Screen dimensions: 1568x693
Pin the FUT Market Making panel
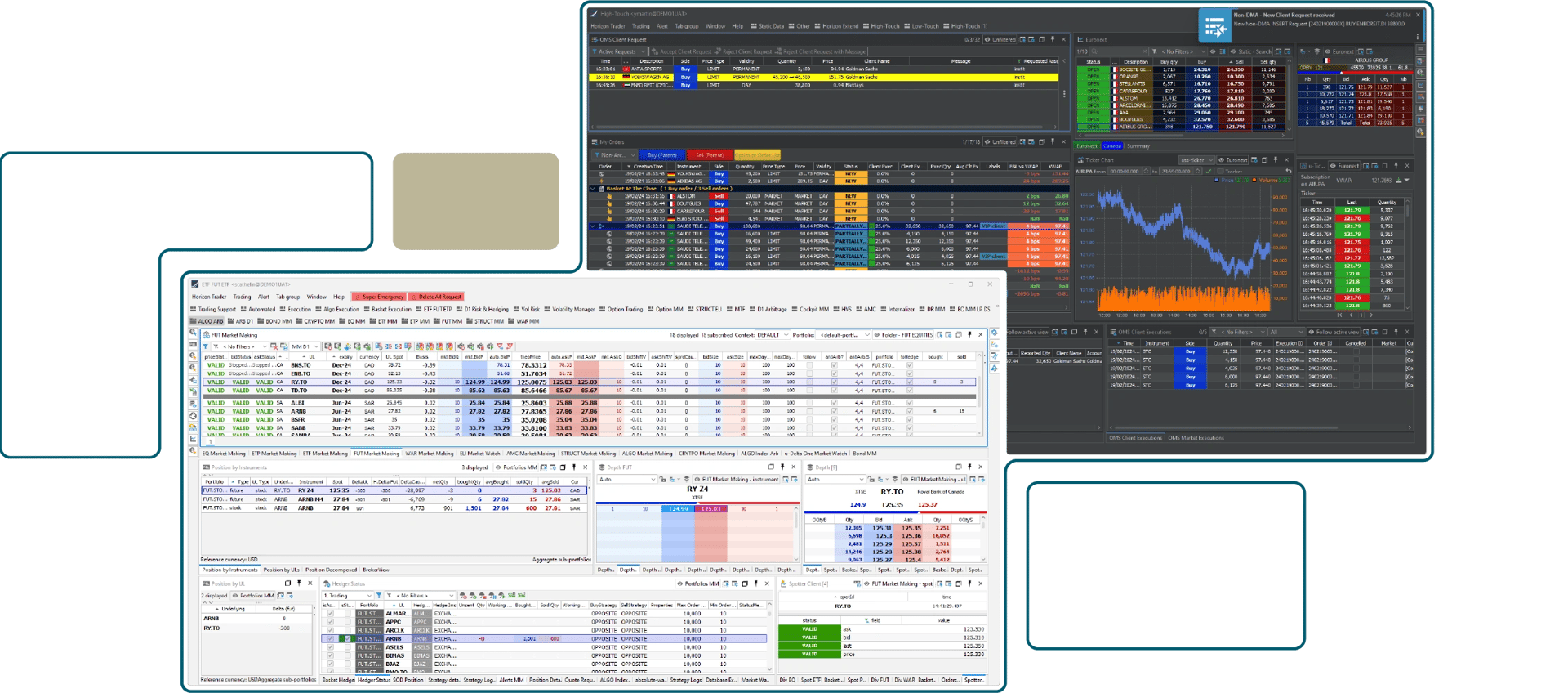point(970,335)
